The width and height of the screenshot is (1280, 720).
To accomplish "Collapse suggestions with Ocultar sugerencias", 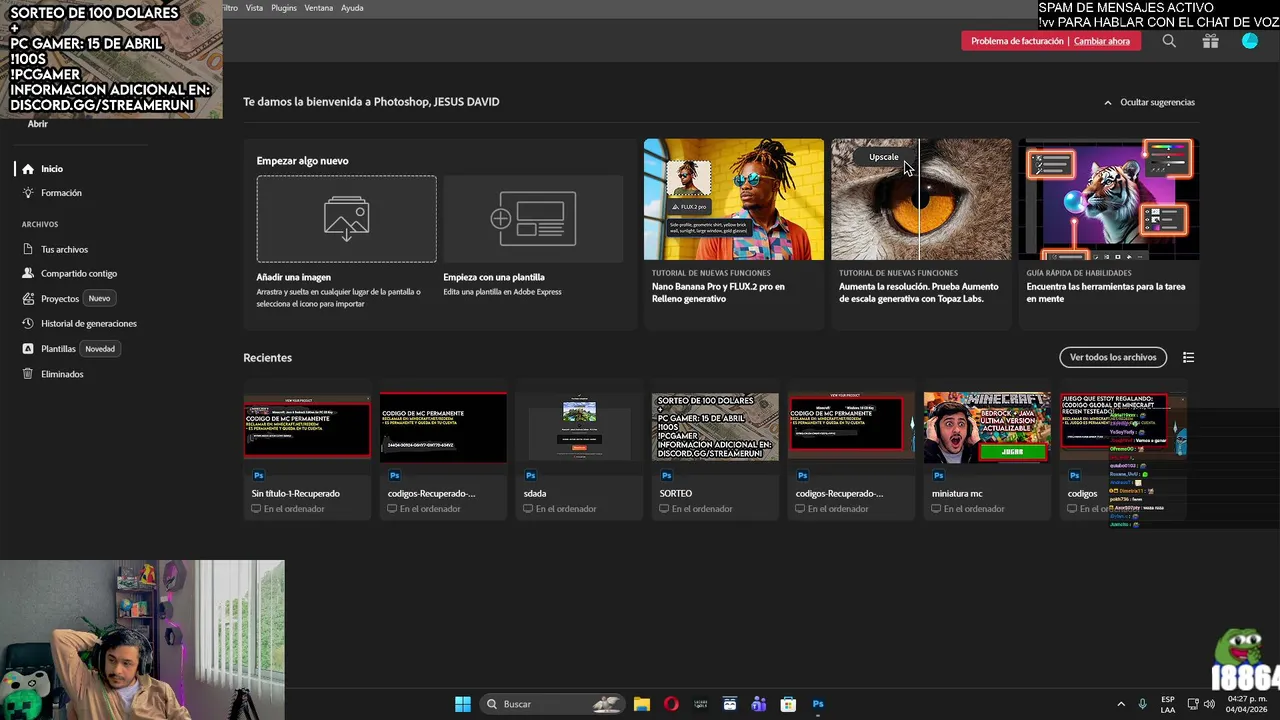I will (1149, 102).
